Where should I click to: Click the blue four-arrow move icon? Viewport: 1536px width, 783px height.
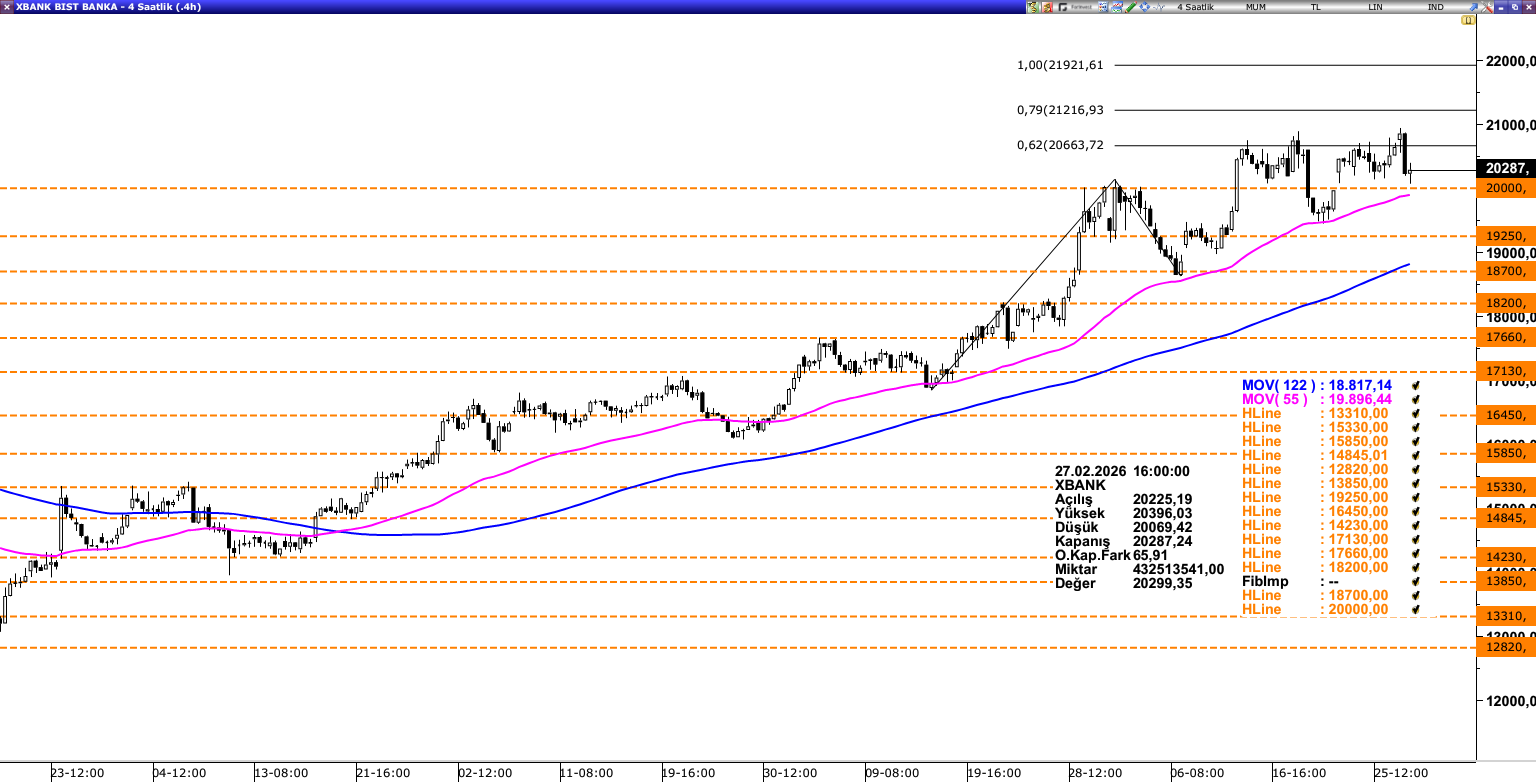[1144, 7]
